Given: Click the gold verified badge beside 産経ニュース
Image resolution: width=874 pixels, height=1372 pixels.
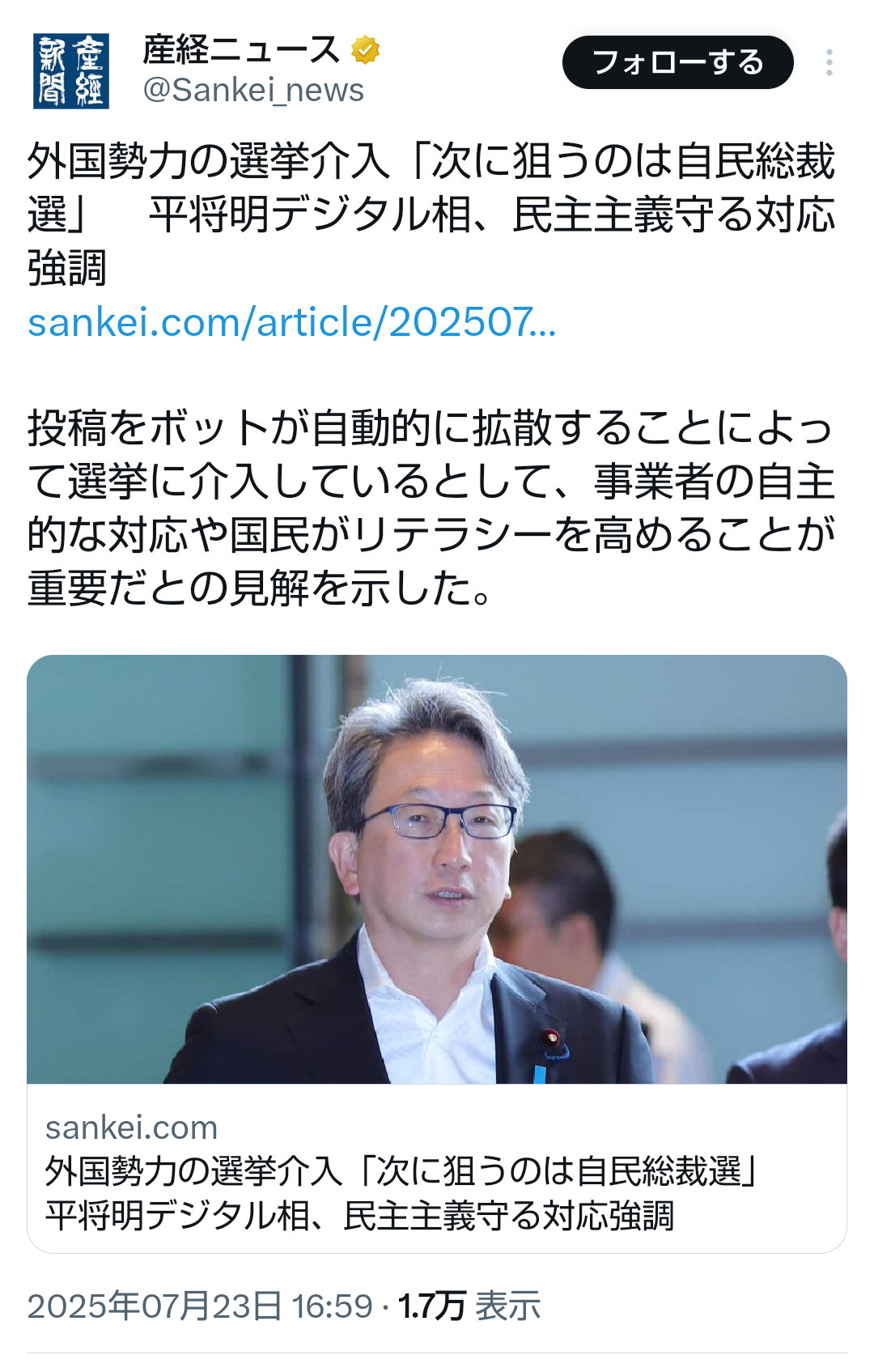Looking at the screenshot, I should click(x=366, y=50).
